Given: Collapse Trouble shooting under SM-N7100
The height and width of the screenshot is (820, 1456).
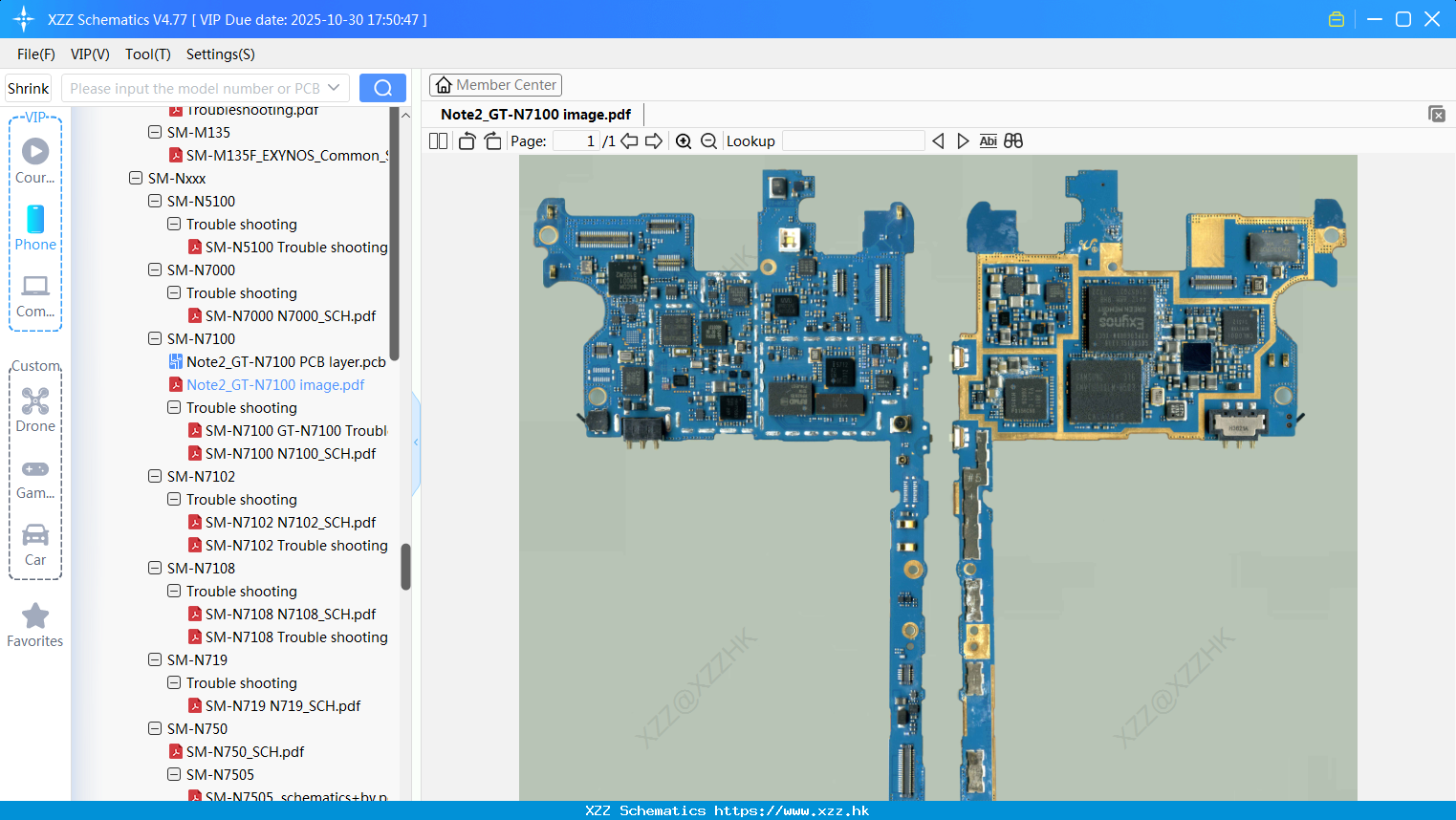Looking at the screenshot, I should (x=174, y=408).
